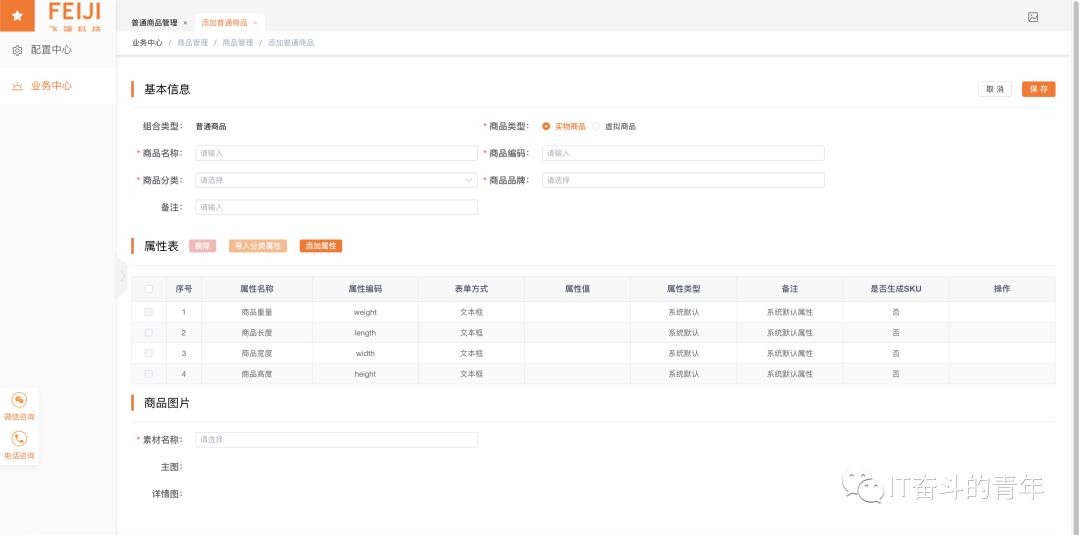Image resolution: width=1080 pixels, height=535 pixels.
Task: Collapse the sidebar with the arrow handle
Action: point(123,276)
